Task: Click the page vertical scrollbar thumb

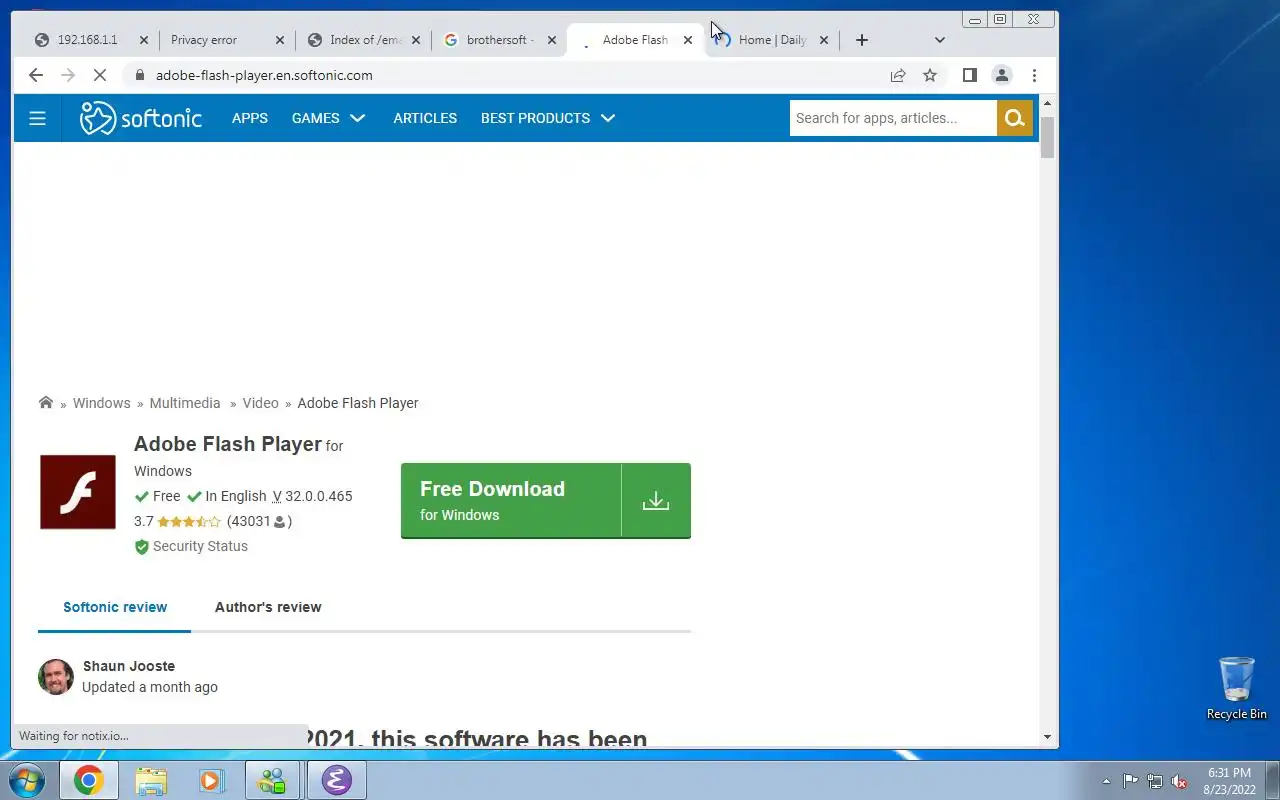Action: (1048, 137)
